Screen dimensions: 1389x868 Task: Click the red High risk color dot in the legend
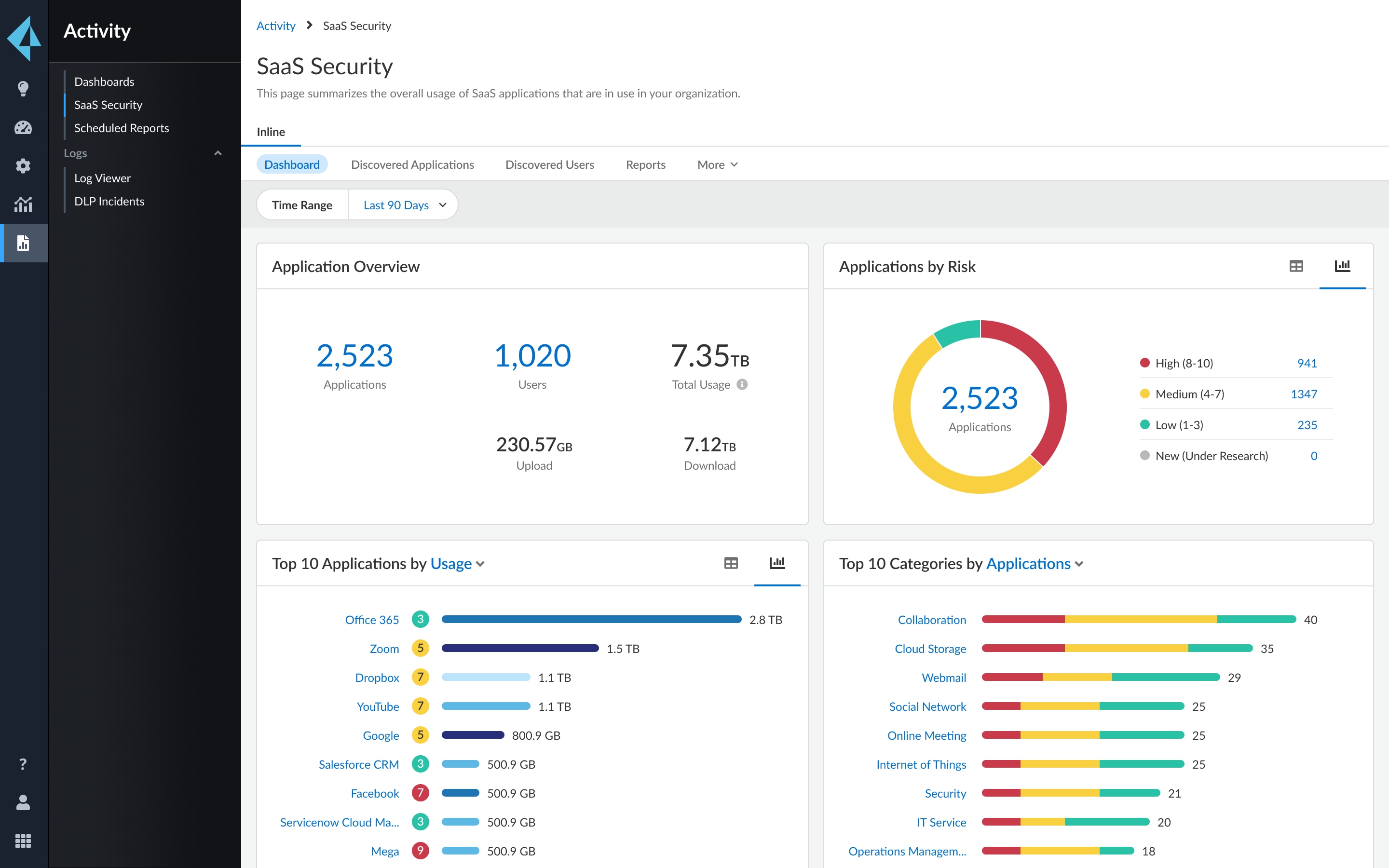1144,363
